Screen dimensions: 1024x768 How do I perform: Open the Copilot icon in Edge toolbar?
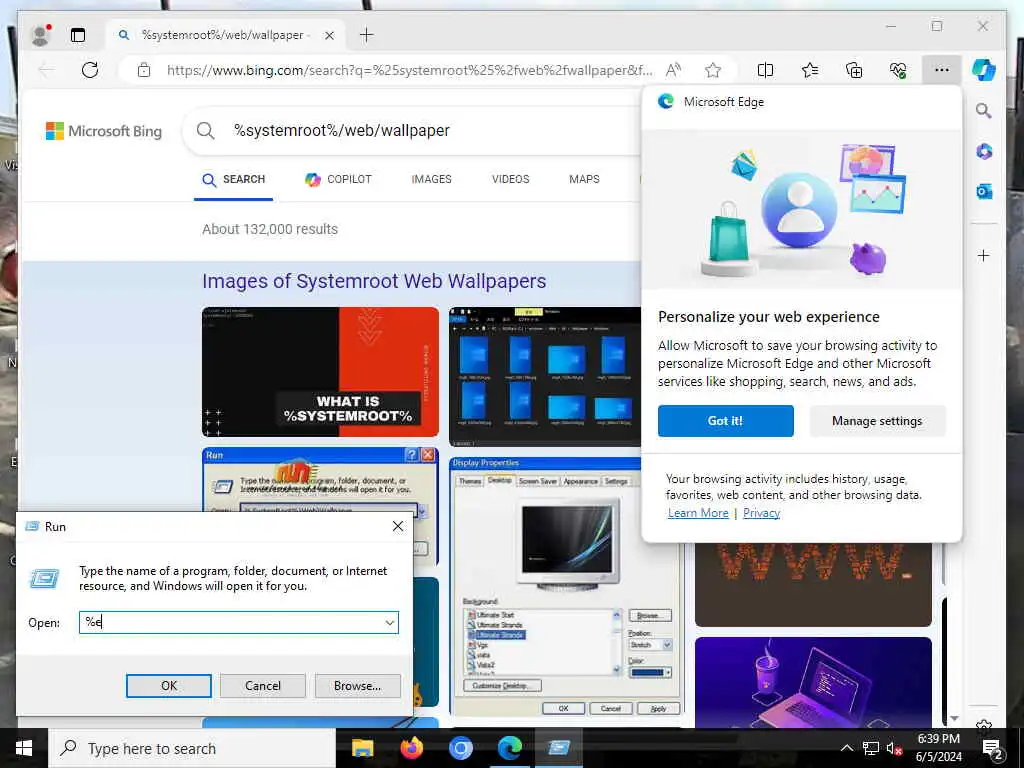984,70
